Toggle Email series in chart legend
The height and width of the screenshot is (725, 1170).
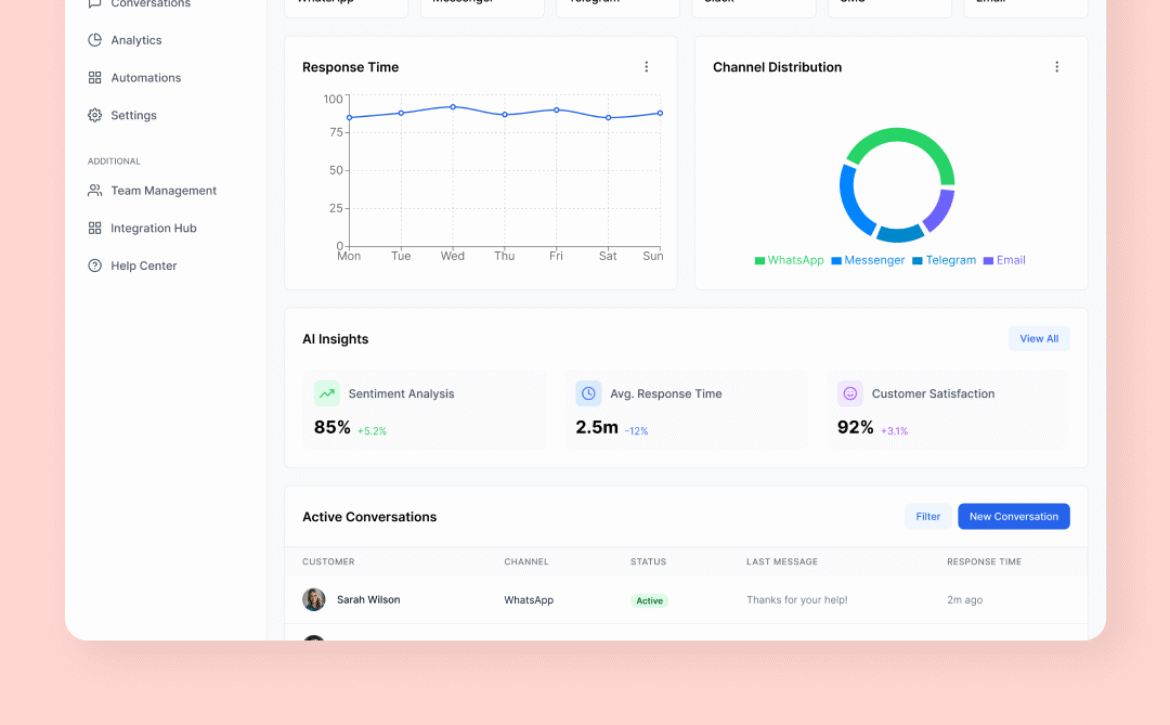(x=1004, y=260)
